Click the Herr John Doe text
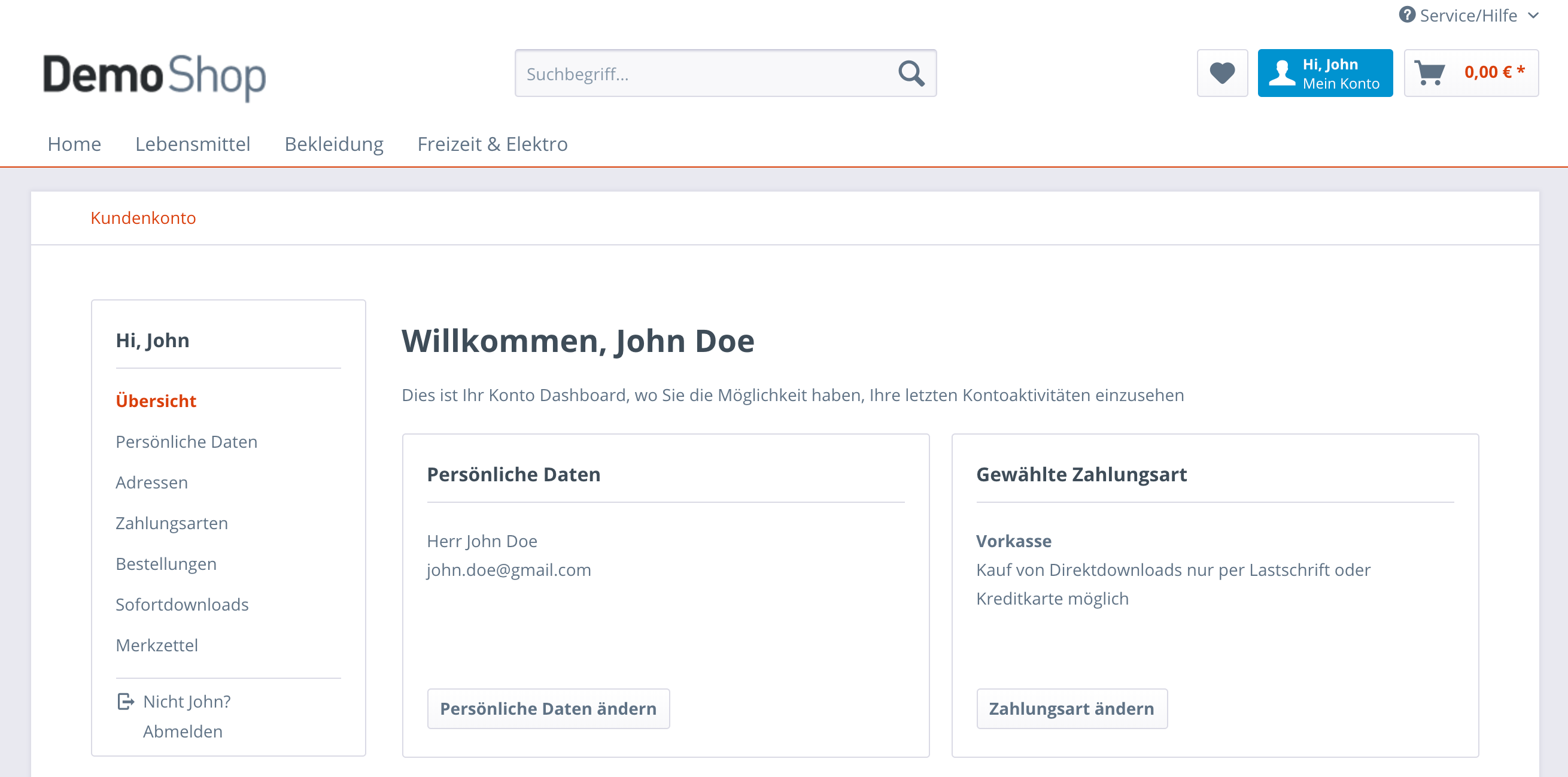Screen dimensions: 1568x777 point(482,541)
